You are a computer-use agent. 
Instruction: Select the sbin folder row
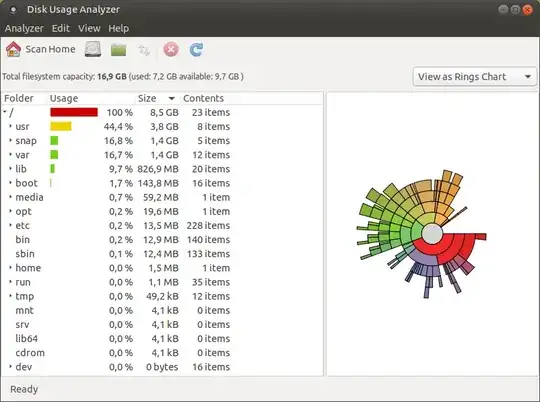point(163,254)
